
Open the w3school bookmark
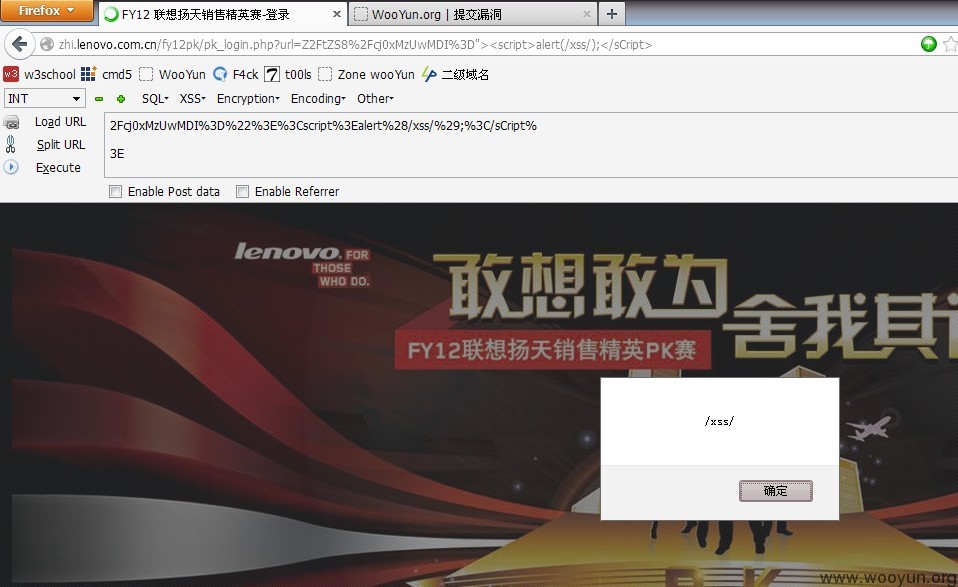(40, 75)
